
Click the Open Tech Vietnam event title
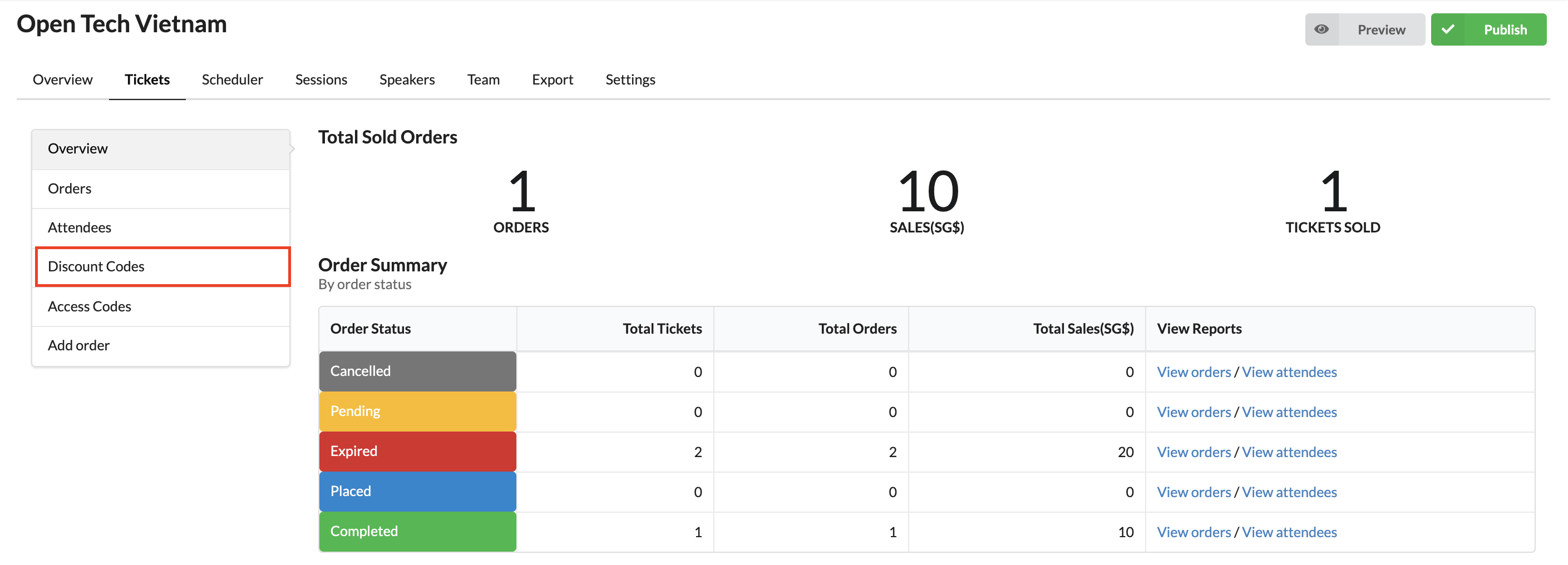click(x=122, y=24)
